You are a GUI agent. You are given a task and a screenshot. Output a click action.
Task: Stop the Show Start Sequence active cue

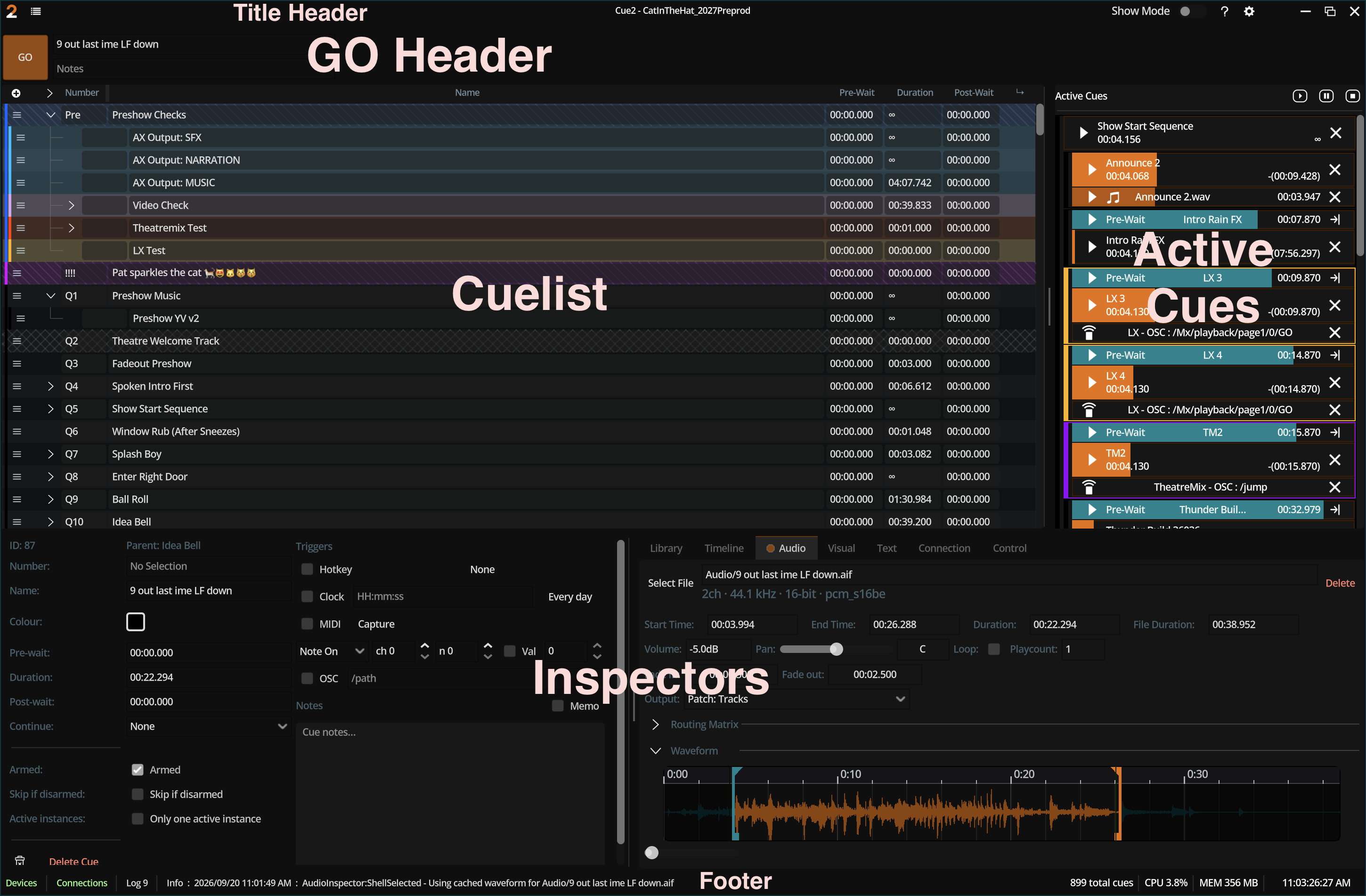tap(1336, 132)
